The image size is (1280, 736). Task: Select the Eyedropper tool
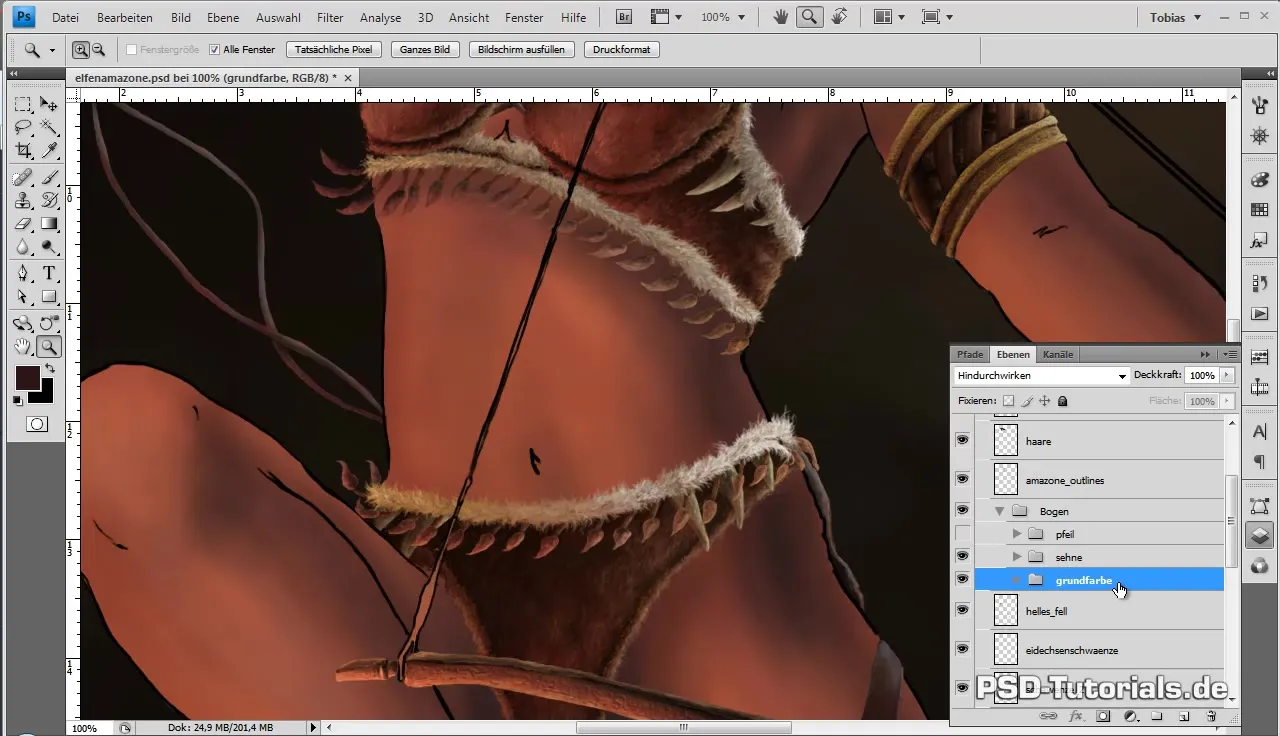48,150
